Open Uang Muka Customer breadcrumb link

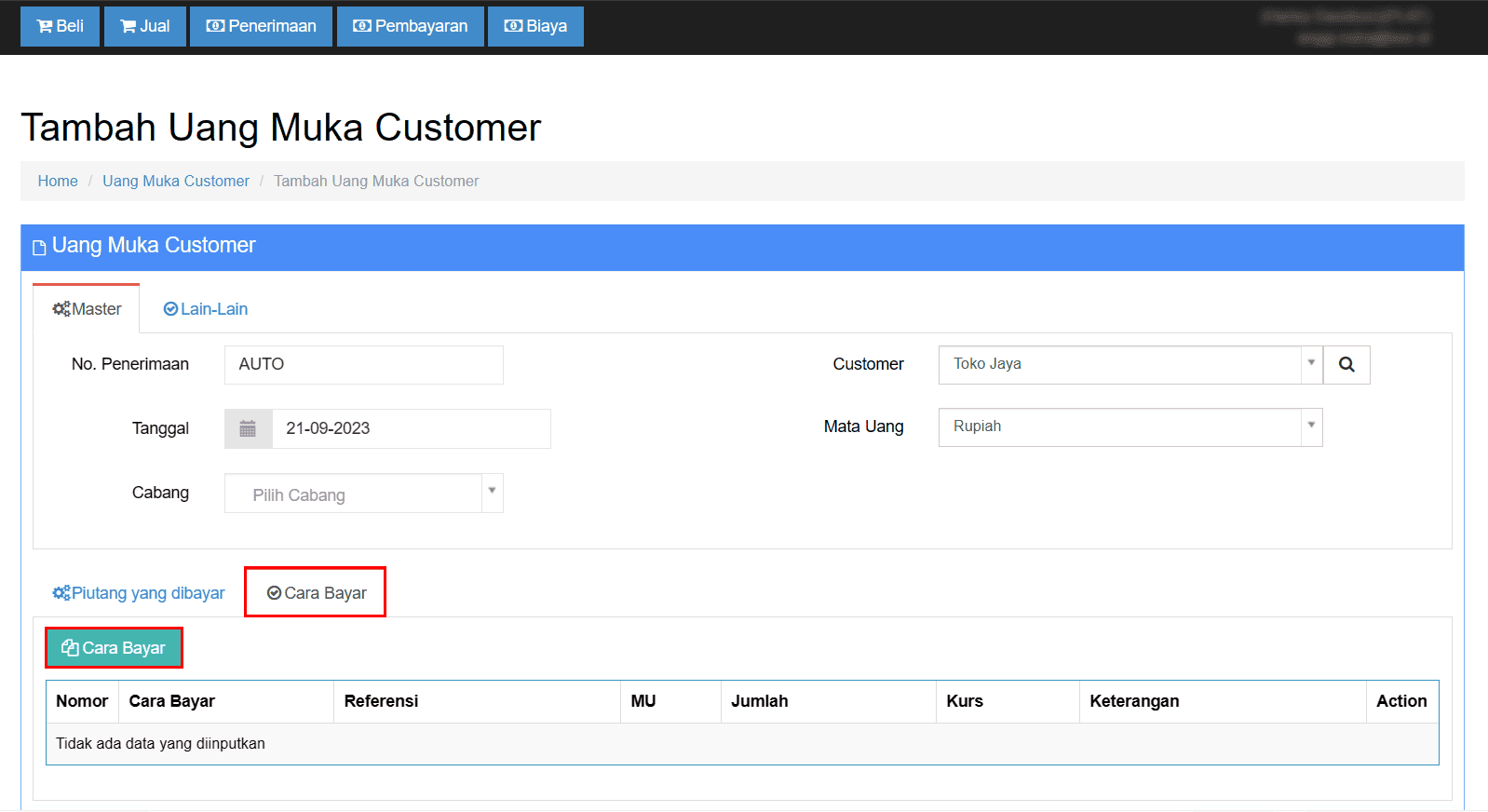176,181
